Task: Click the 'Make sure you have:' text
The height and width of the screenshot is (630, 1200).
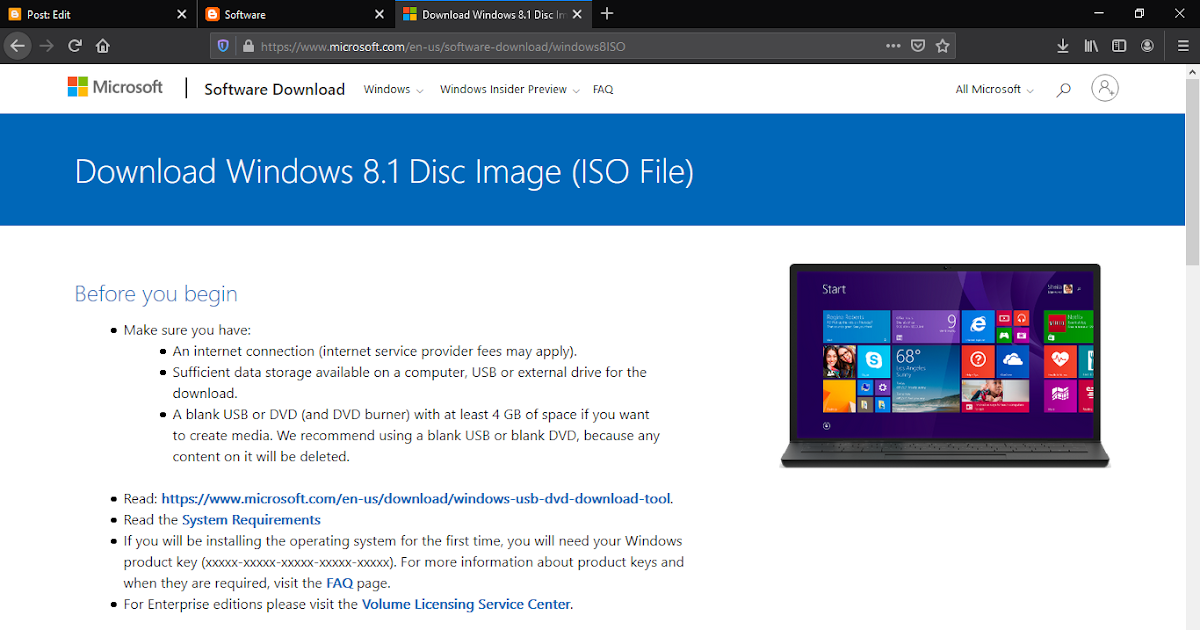Action: click(187, 330)
